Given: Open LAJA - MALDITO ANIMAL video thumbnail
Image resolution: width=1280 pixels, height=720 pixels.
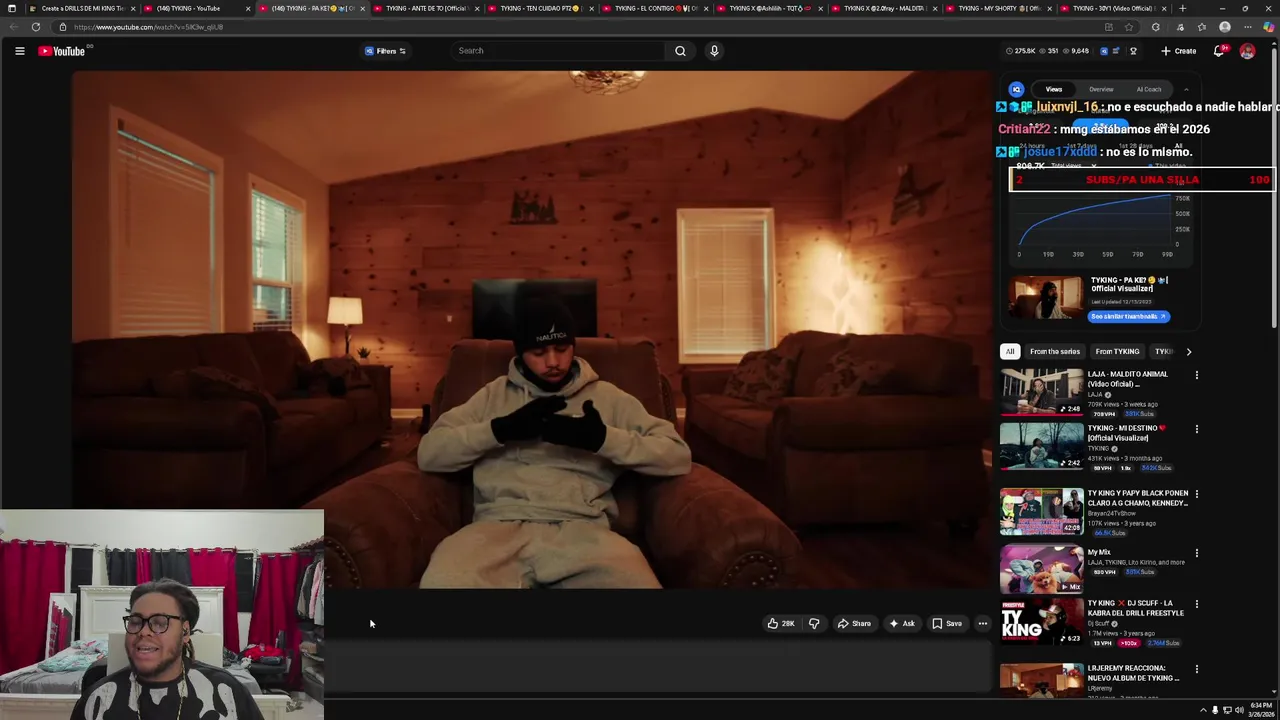Looking at the screenshot, I should [x=1042, y=392].
